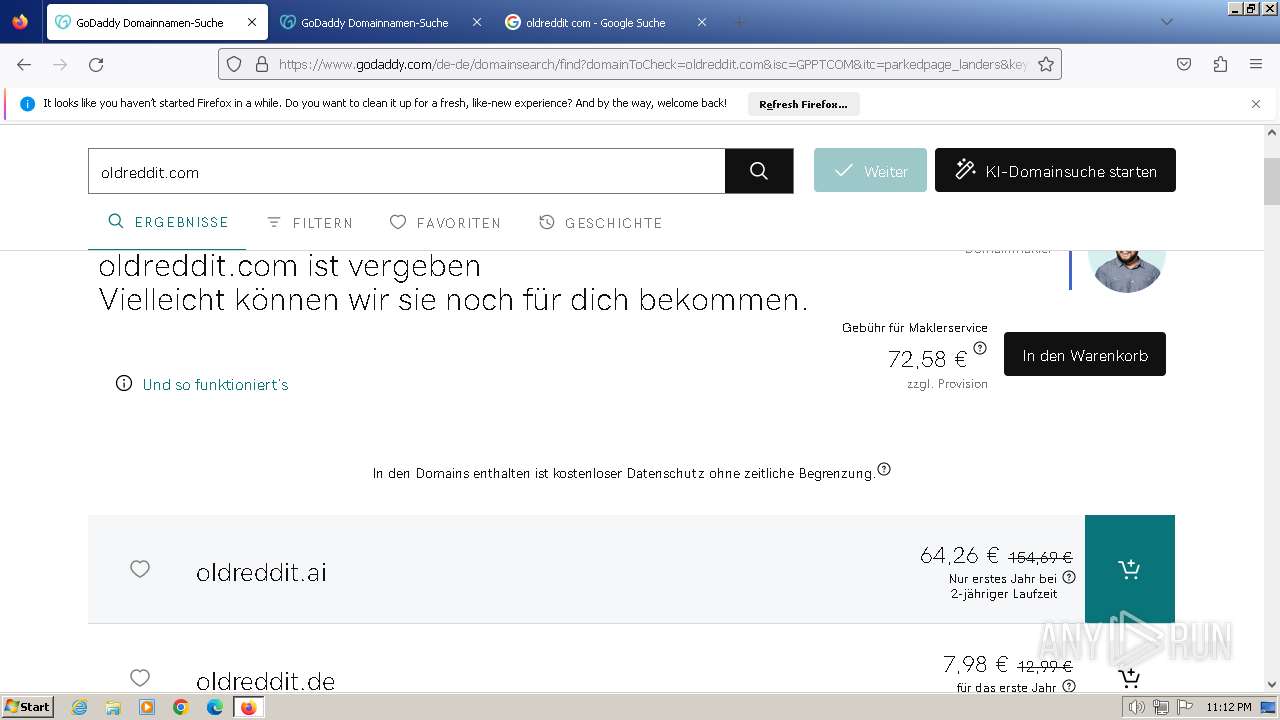This screenshot has width=1280, height=720.
Task: Open 'Und so funktioniert's' link
Action: click(x=215, y=384)
